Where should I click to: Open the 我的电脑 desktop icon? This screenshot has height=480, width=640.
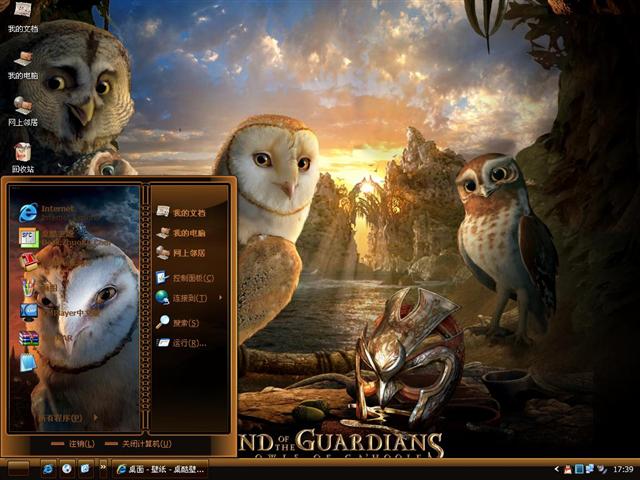[x=23, y=64]
